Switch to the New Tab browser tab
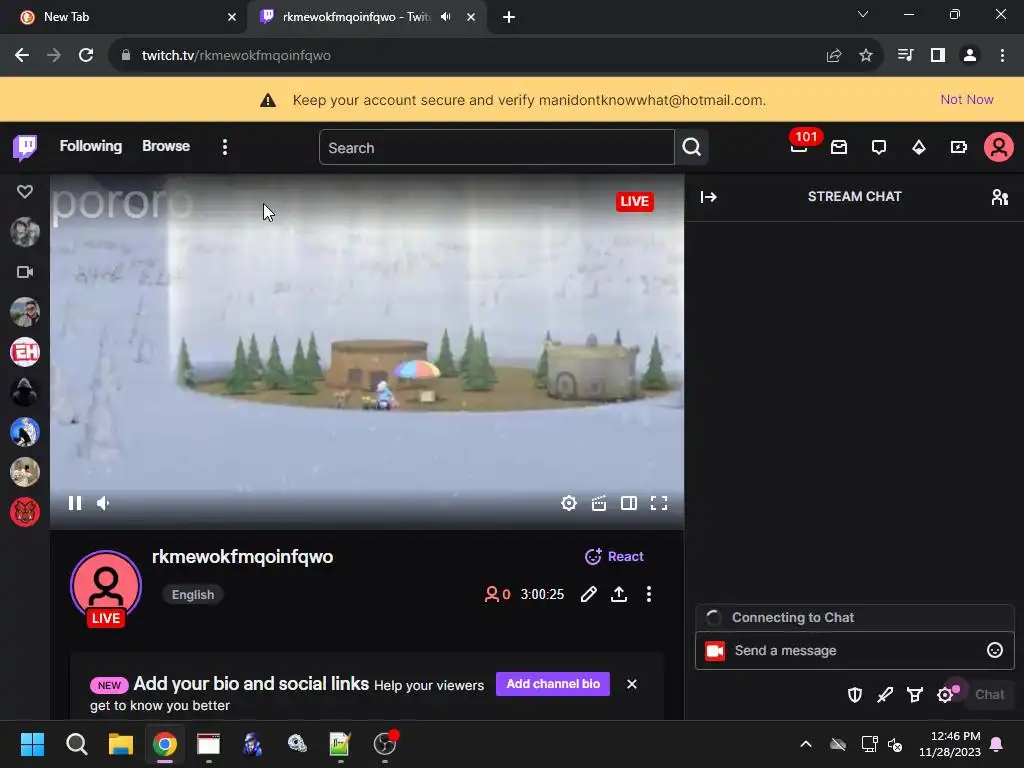The height and width of the screenshot is (768, 1024). (124, 17)
